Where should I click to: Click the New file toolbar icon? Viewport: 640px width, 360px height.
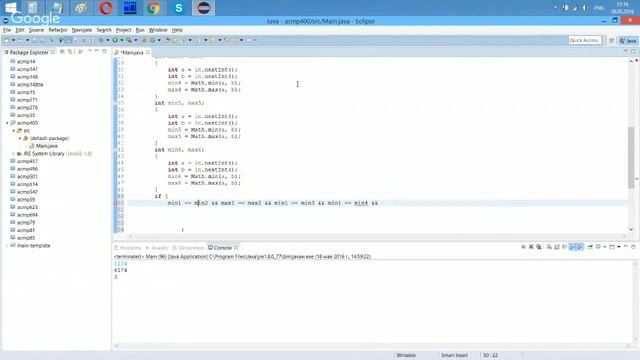coord(6,40)
